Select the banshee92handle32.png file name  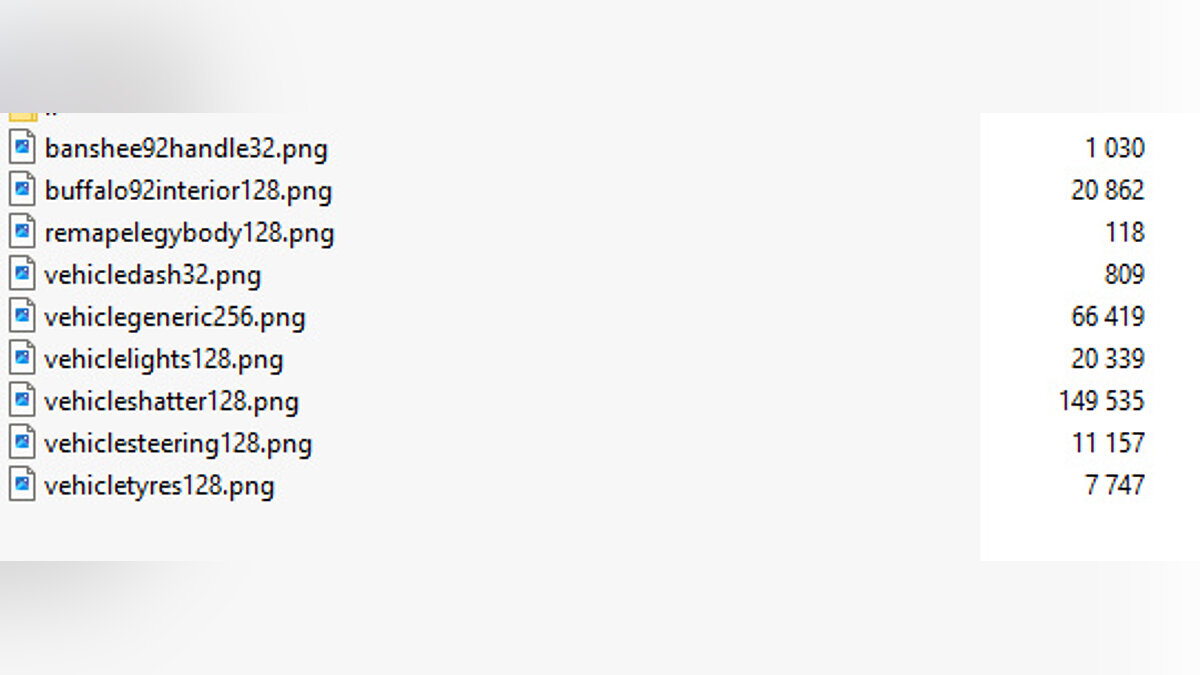186,149
